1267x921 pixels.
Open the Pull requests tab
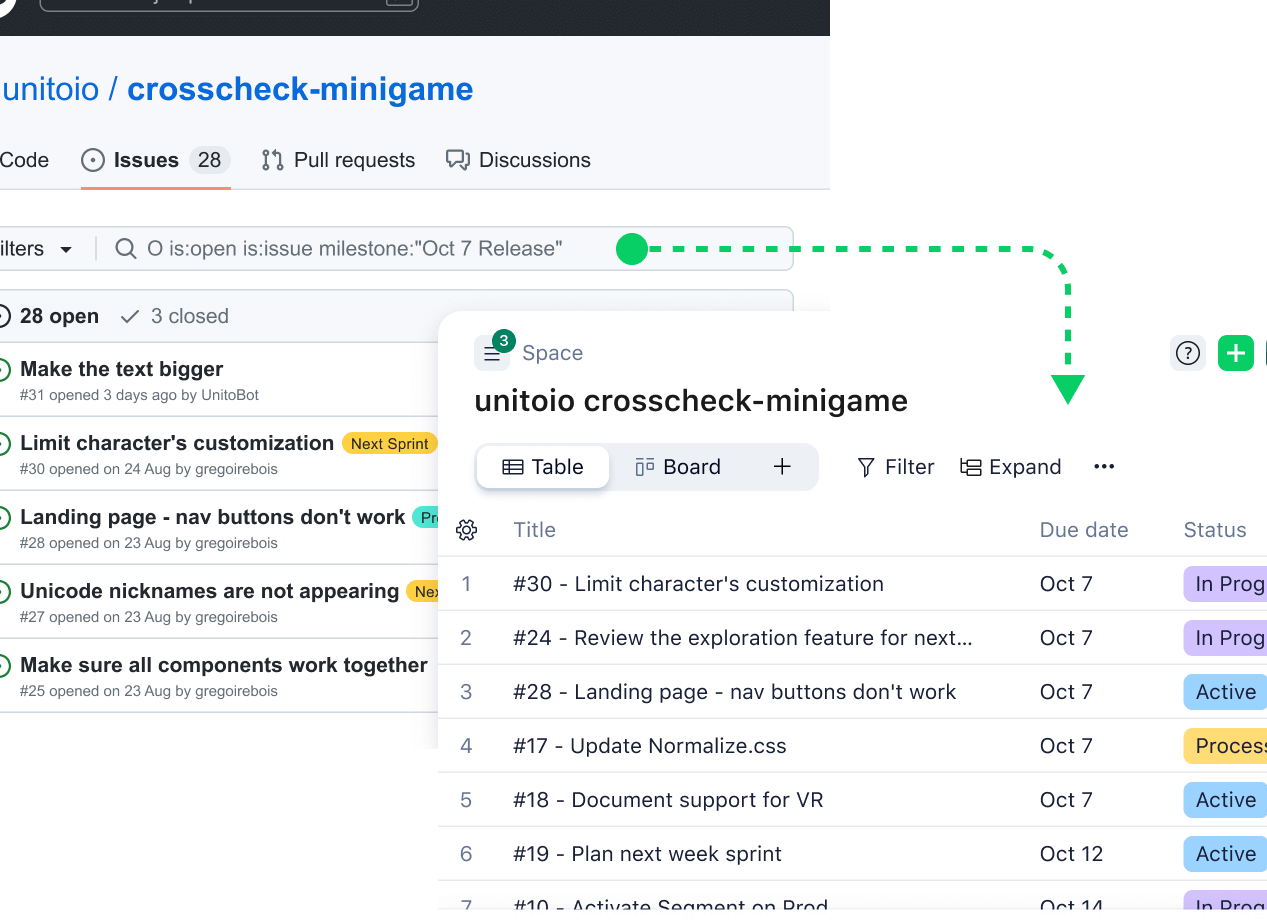(338, 160)
